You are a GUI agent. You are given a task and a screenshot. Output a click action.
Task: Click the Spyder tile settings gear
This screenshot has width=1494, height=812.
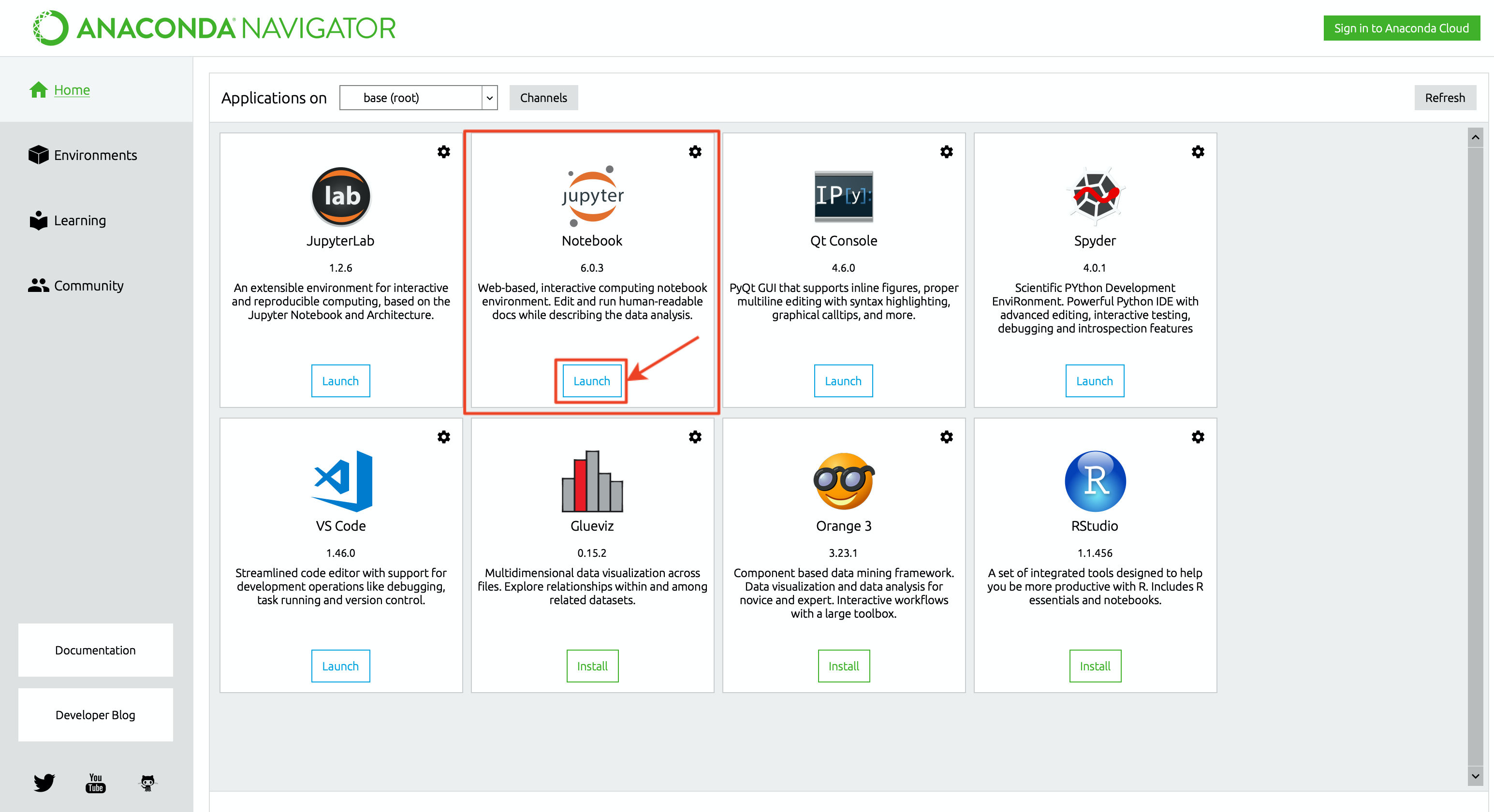coord(1198,152)
